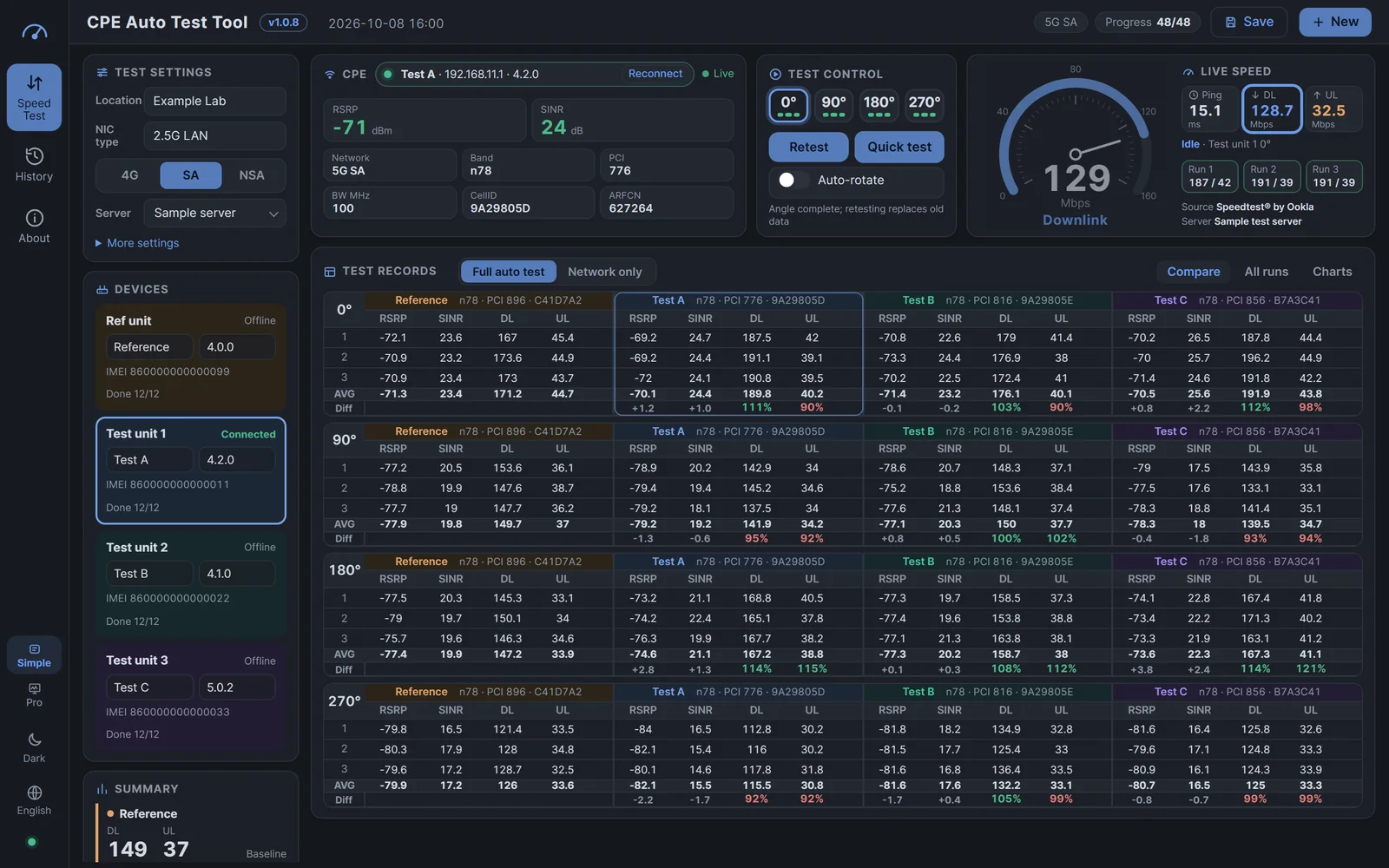Click the Live Speed header icon
1389x868 pixels.
(x=1188, y=71)
